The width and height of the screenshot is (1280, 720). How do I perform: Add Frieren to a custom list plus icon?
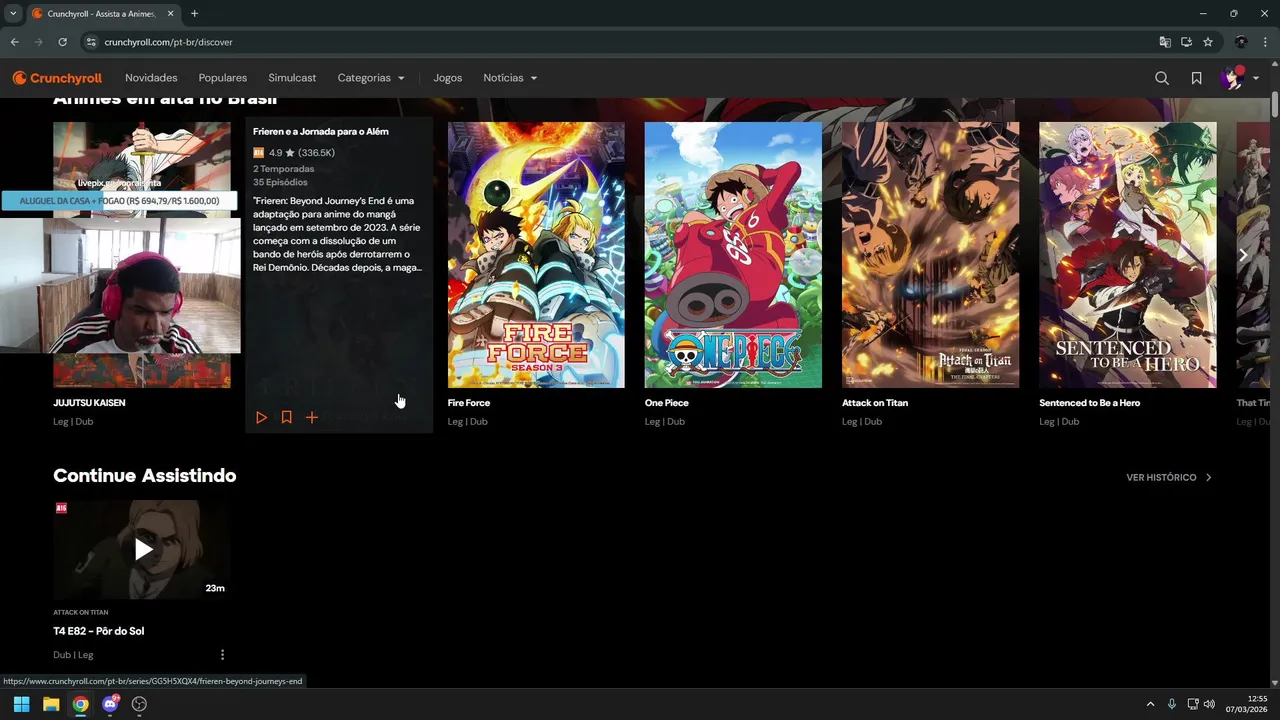(x=312, y=417)
